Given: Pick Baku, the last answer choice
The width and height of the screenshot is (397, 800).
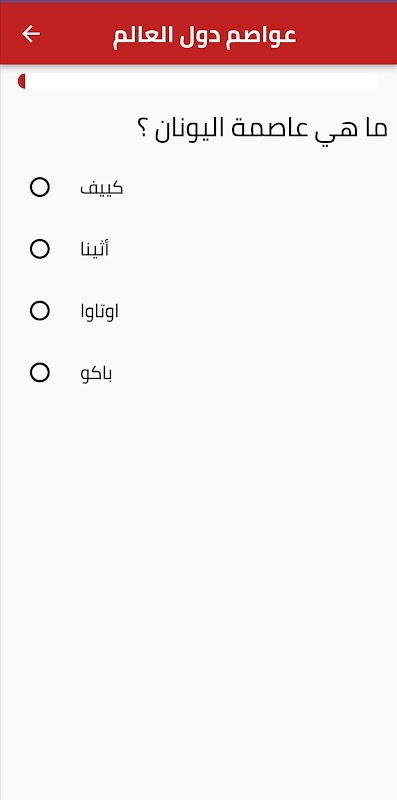Looking at the screenshot, I should coord(40,372).
